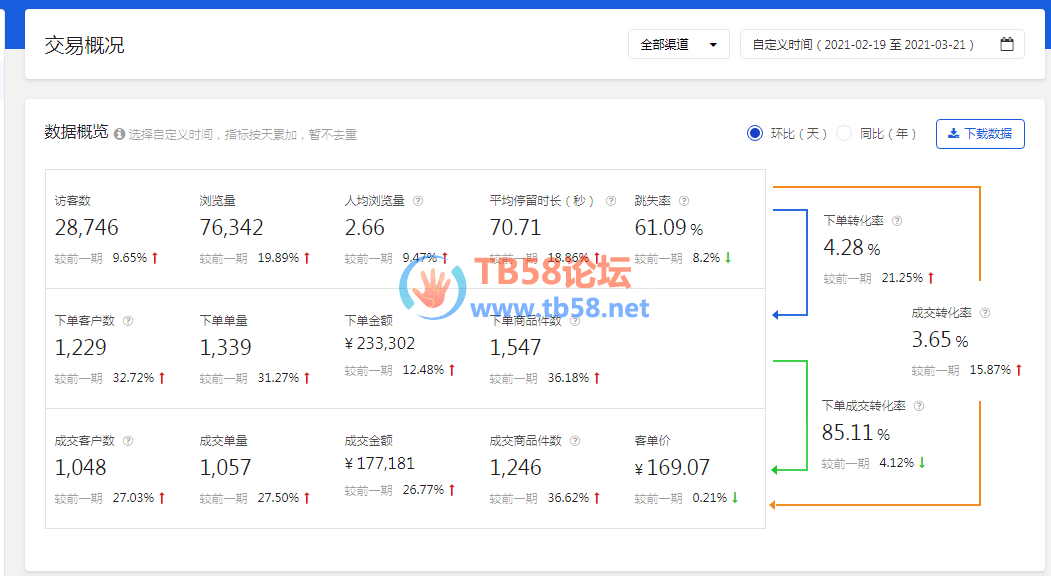Select the 同比（年） radio option

point(844,133)
